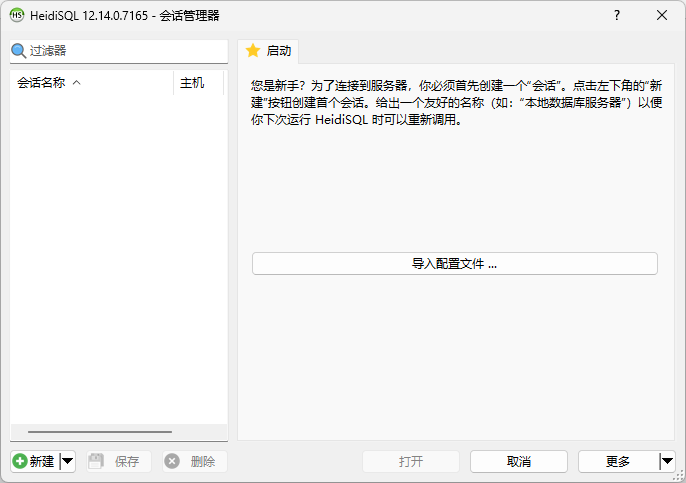Focus the 过滤器 filter text field

tap(125, 50)
